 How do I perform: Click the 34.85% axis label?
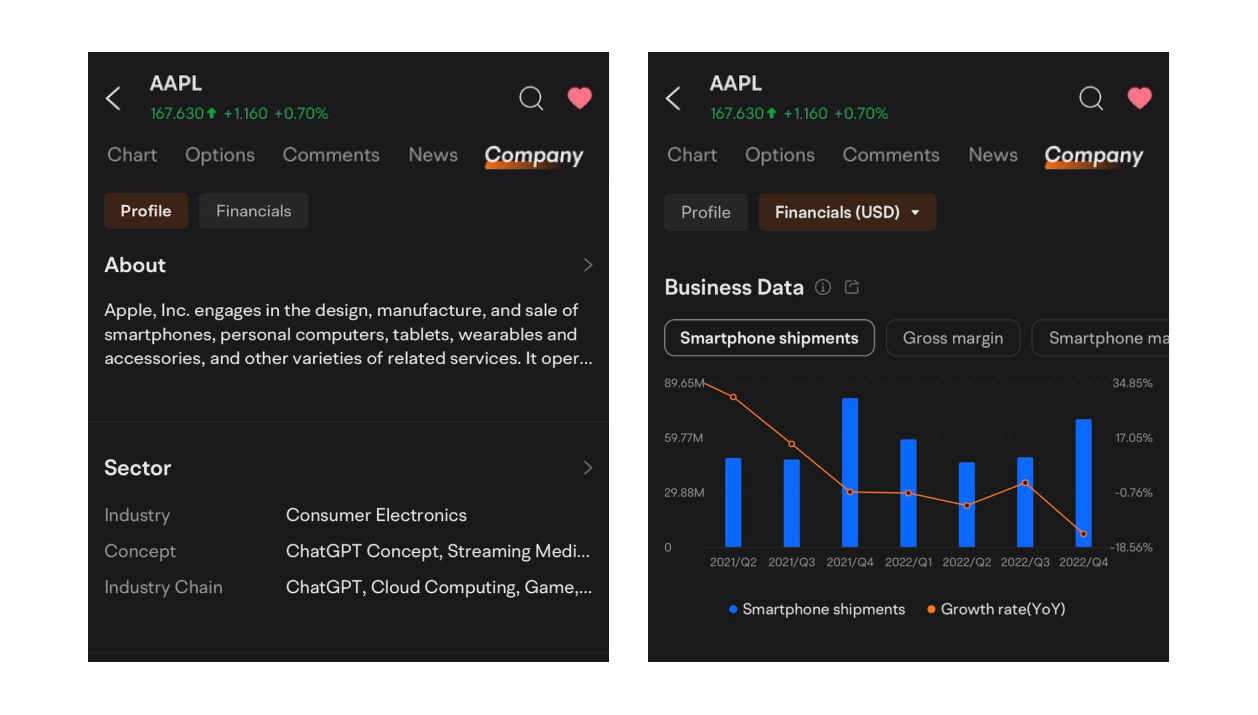1133,383
